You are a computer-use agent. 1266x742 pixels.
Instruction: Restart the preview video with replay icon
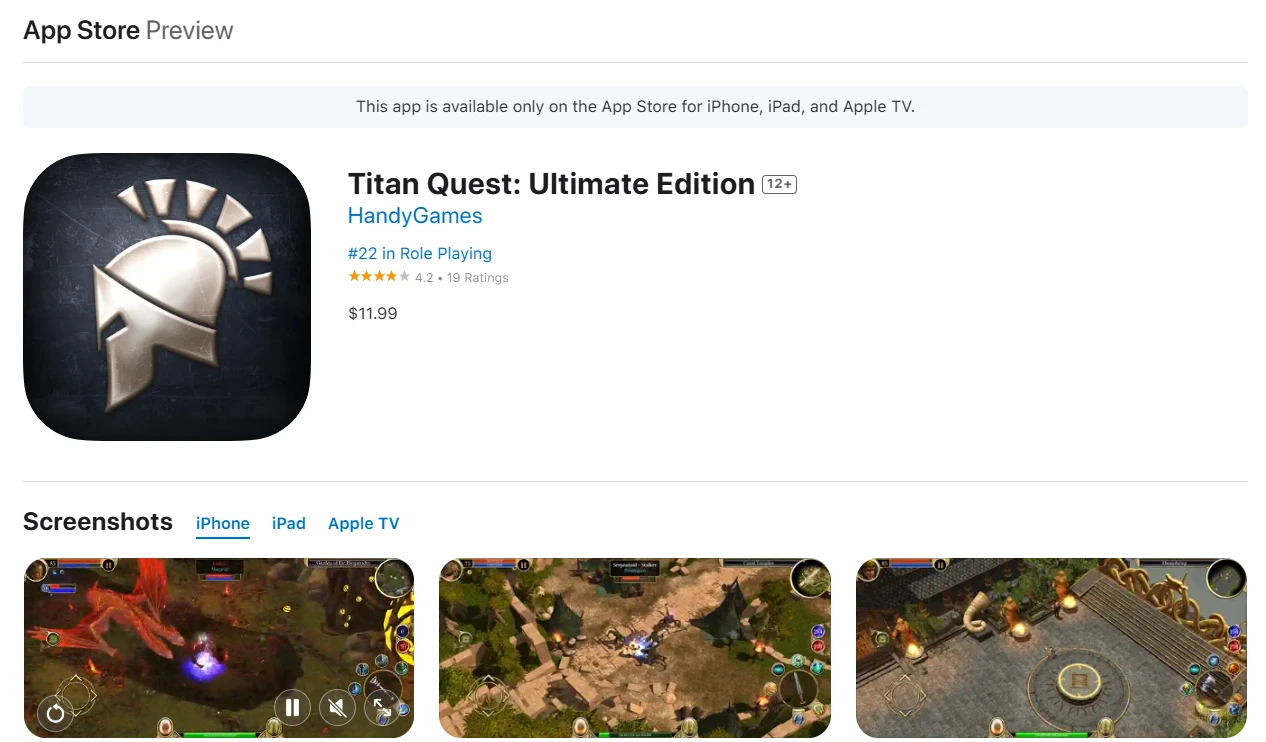pos(55,713)
